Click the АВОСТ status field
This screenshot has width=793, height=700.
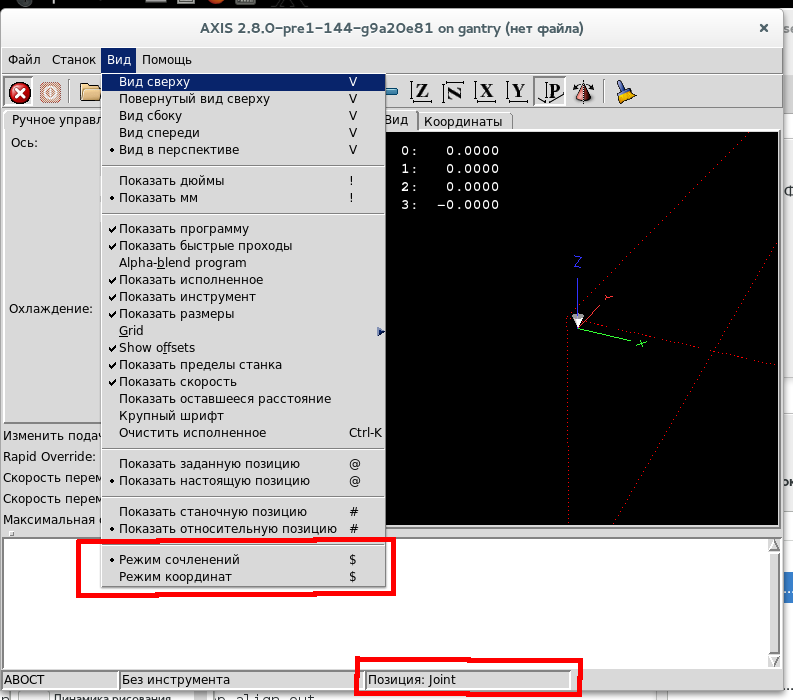60,680
